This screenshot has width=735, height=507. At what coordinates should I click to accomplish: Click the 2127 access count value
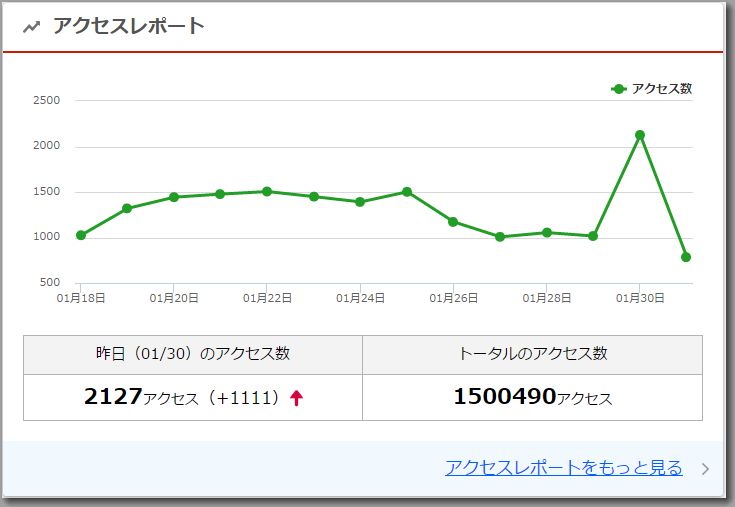(x=113, y=397)
